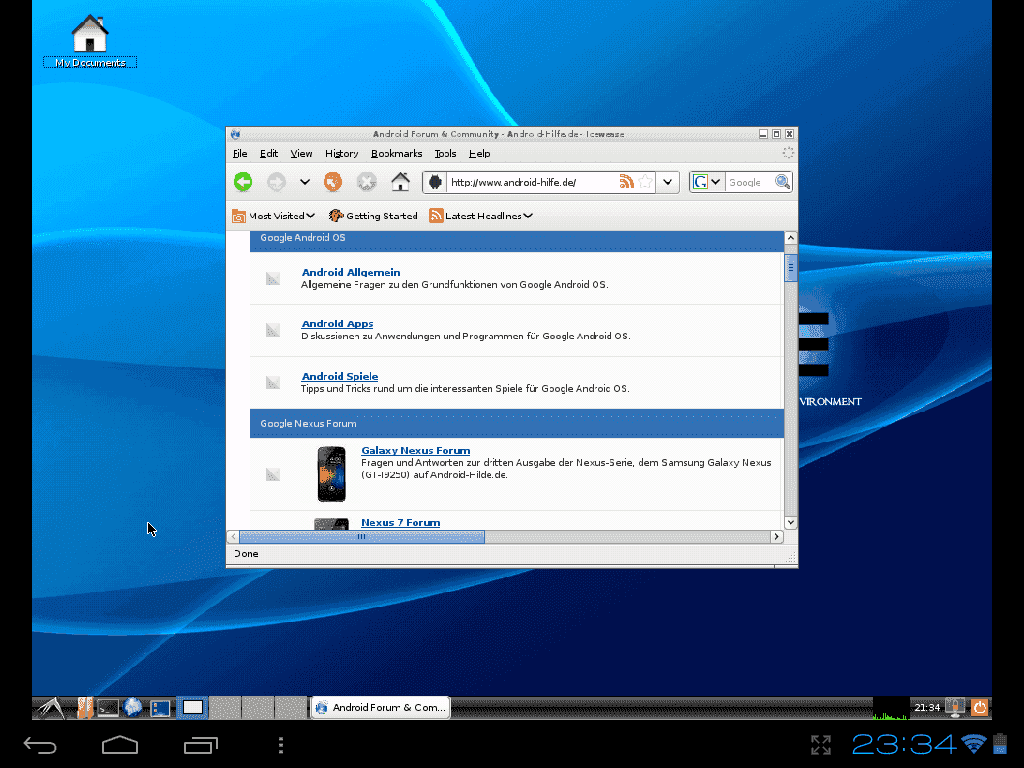
Task: Expand the Most Visited bookmarks folder
Action: pyautogui.click(x=274, y=216)
